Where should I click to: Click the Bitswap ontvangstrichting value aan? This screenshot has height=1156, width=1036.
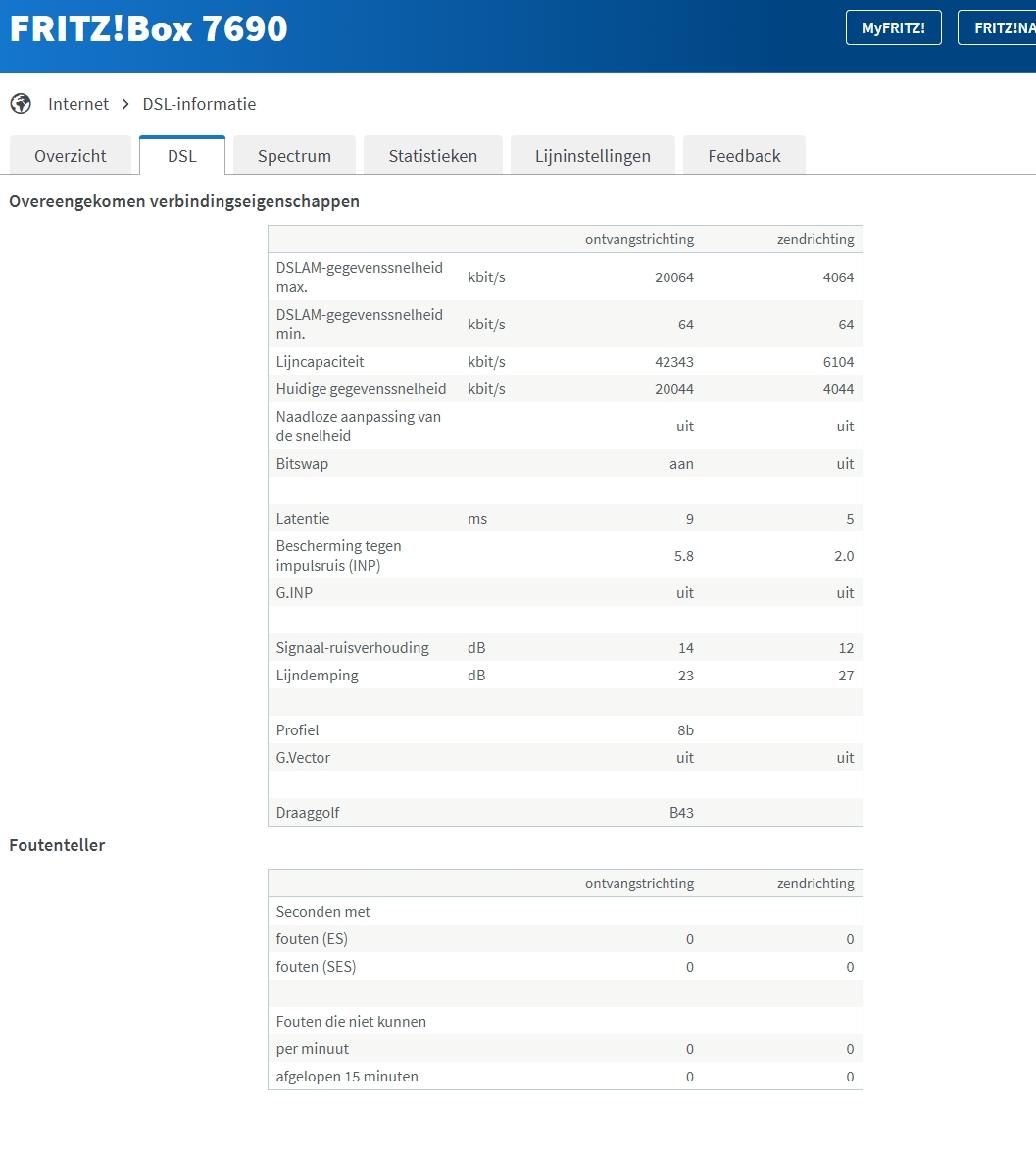(x=681, y=463)
